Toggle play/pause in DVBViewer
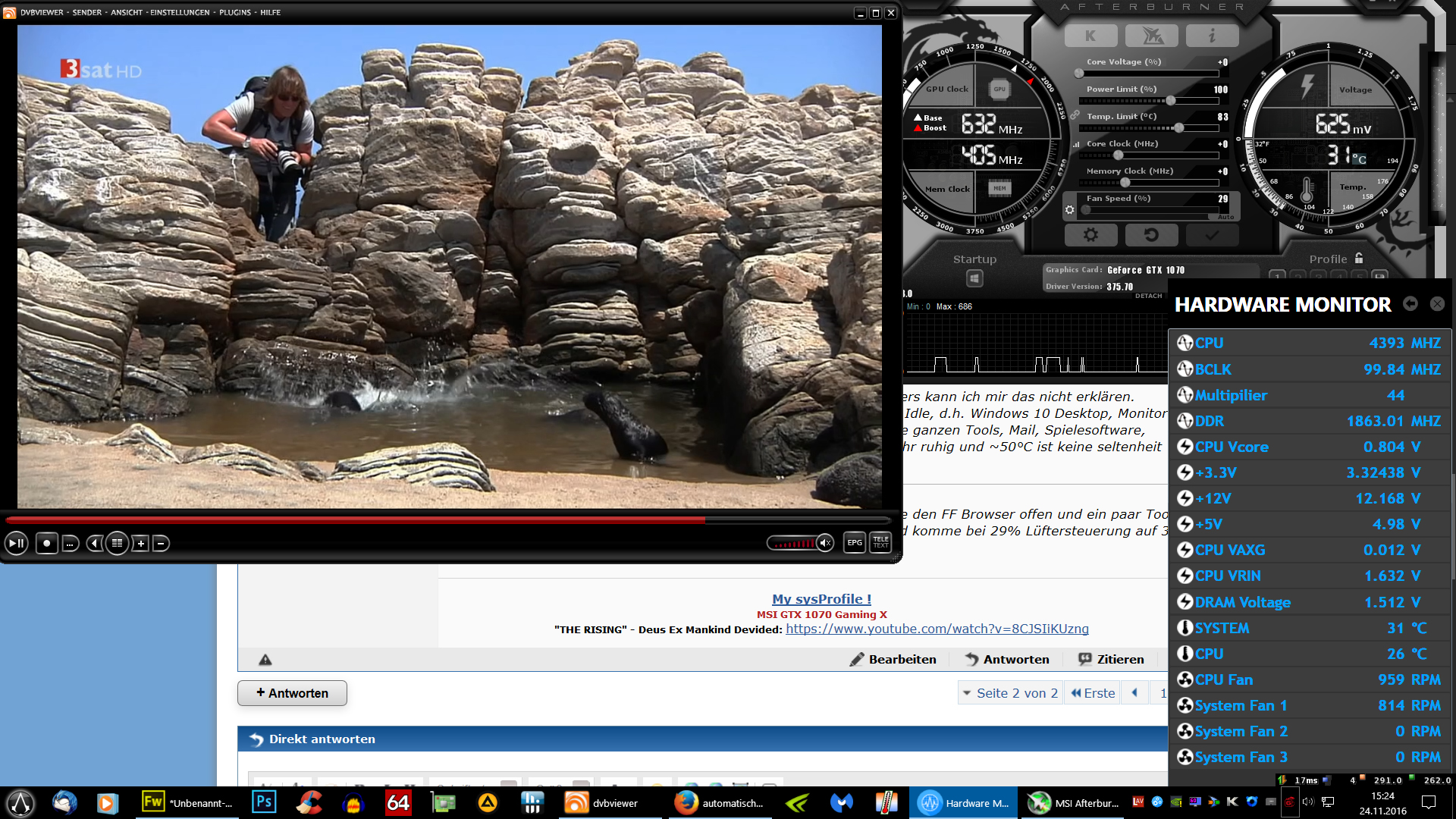 pos(17,543)
